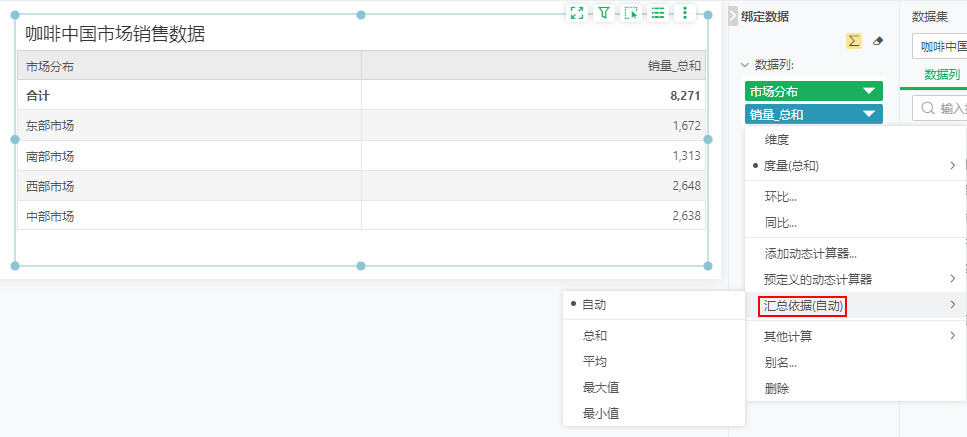Toggle the Sigma aggregate icon
Image resolution: width=967 pixels, height=437 pixels.
[854, 41]
